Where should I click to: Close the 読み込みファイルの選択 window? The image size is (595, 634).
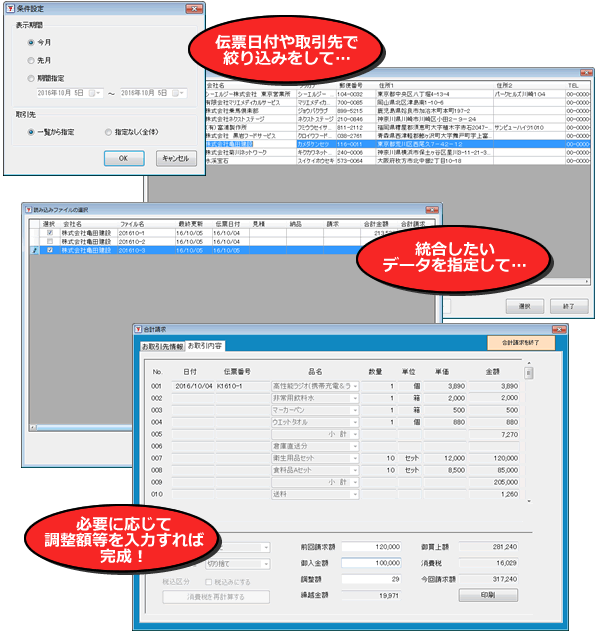click(432, 210)
